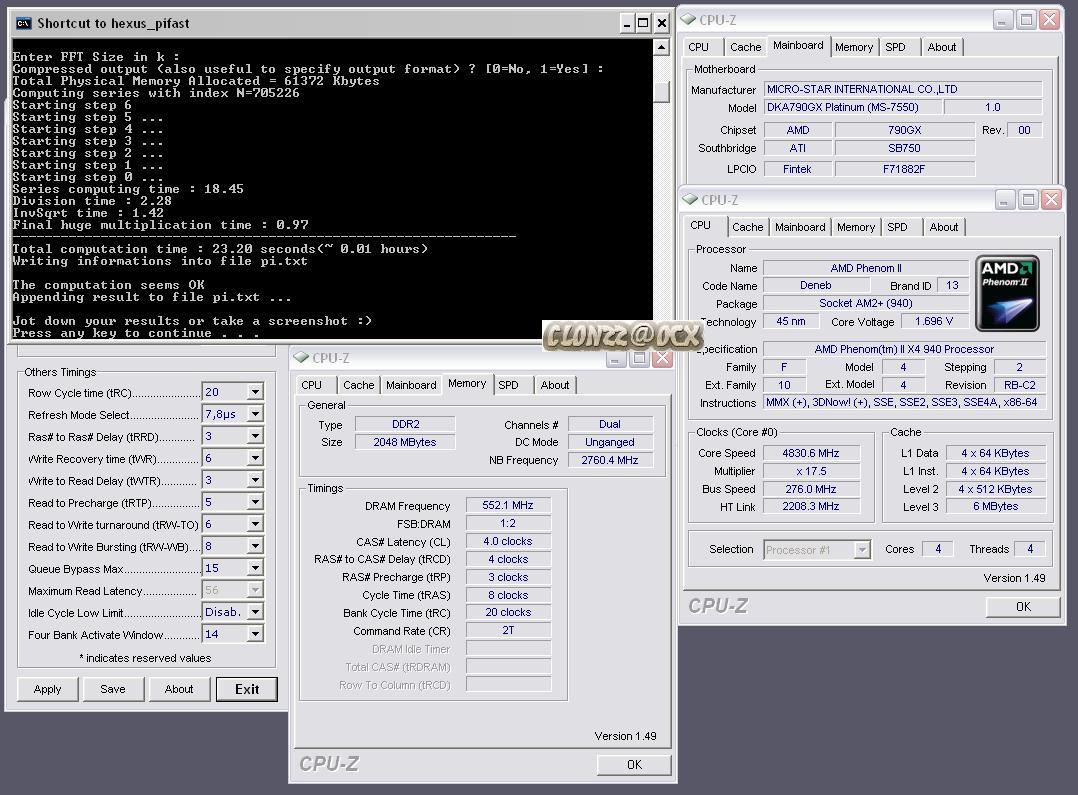Click DRAM Frequency value 552.1 MHz
The height and width of the screenshot is (795, 1078).
tap(508, 505)
